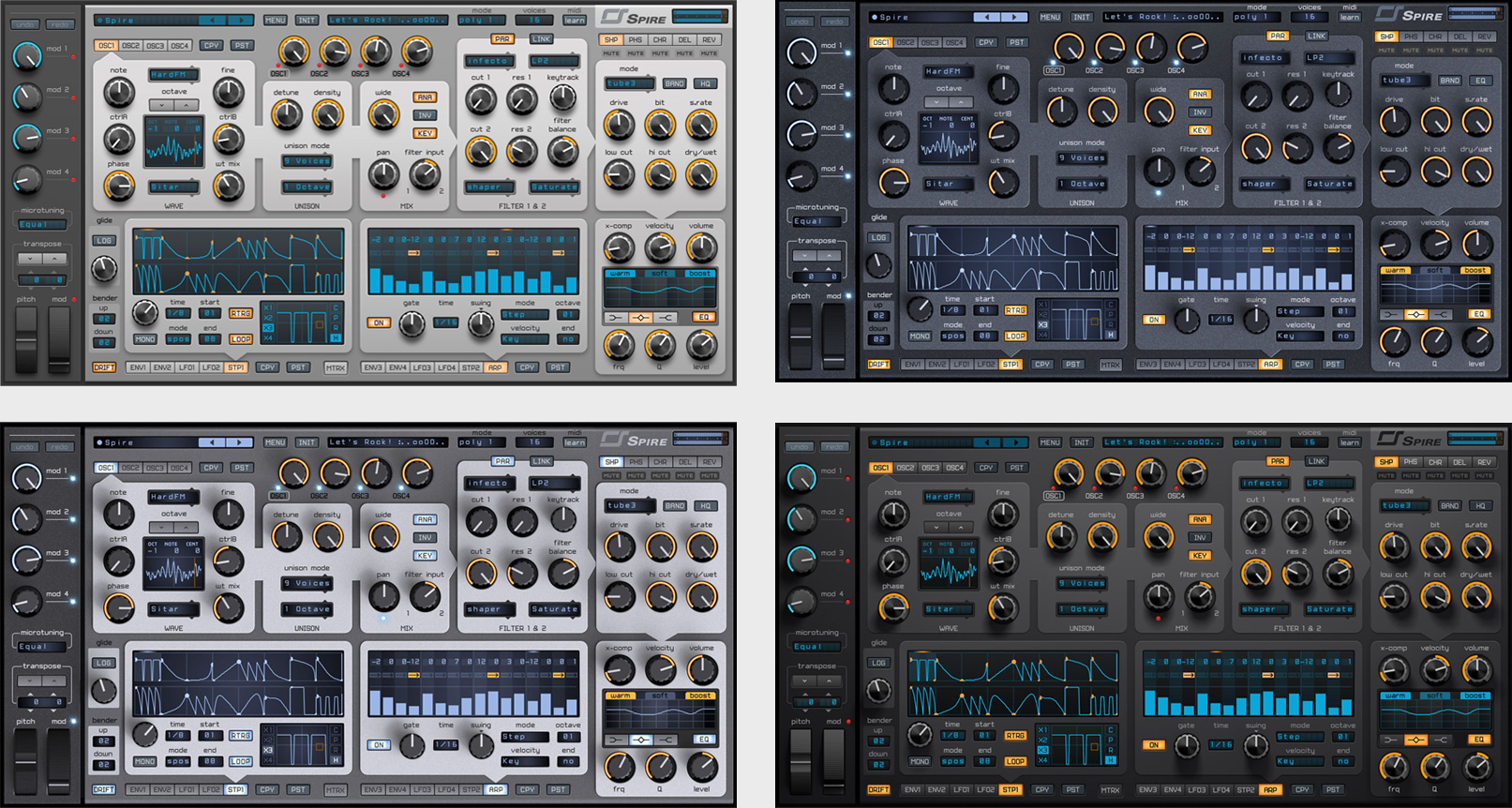Select low-shelf EQ shape icon in top-left skin
The width and height of the screenshot is (1512, 808).
click(x=616, y=318)
